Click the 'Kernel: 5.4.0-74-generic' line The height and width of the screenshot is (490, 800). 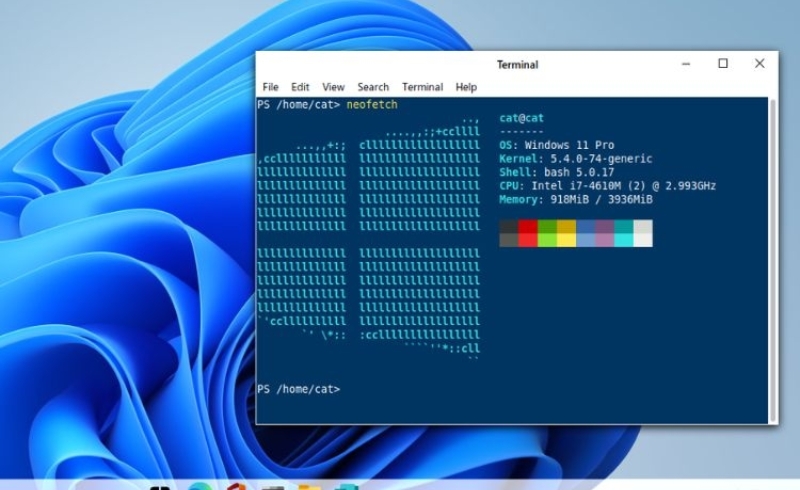(576, 159)
